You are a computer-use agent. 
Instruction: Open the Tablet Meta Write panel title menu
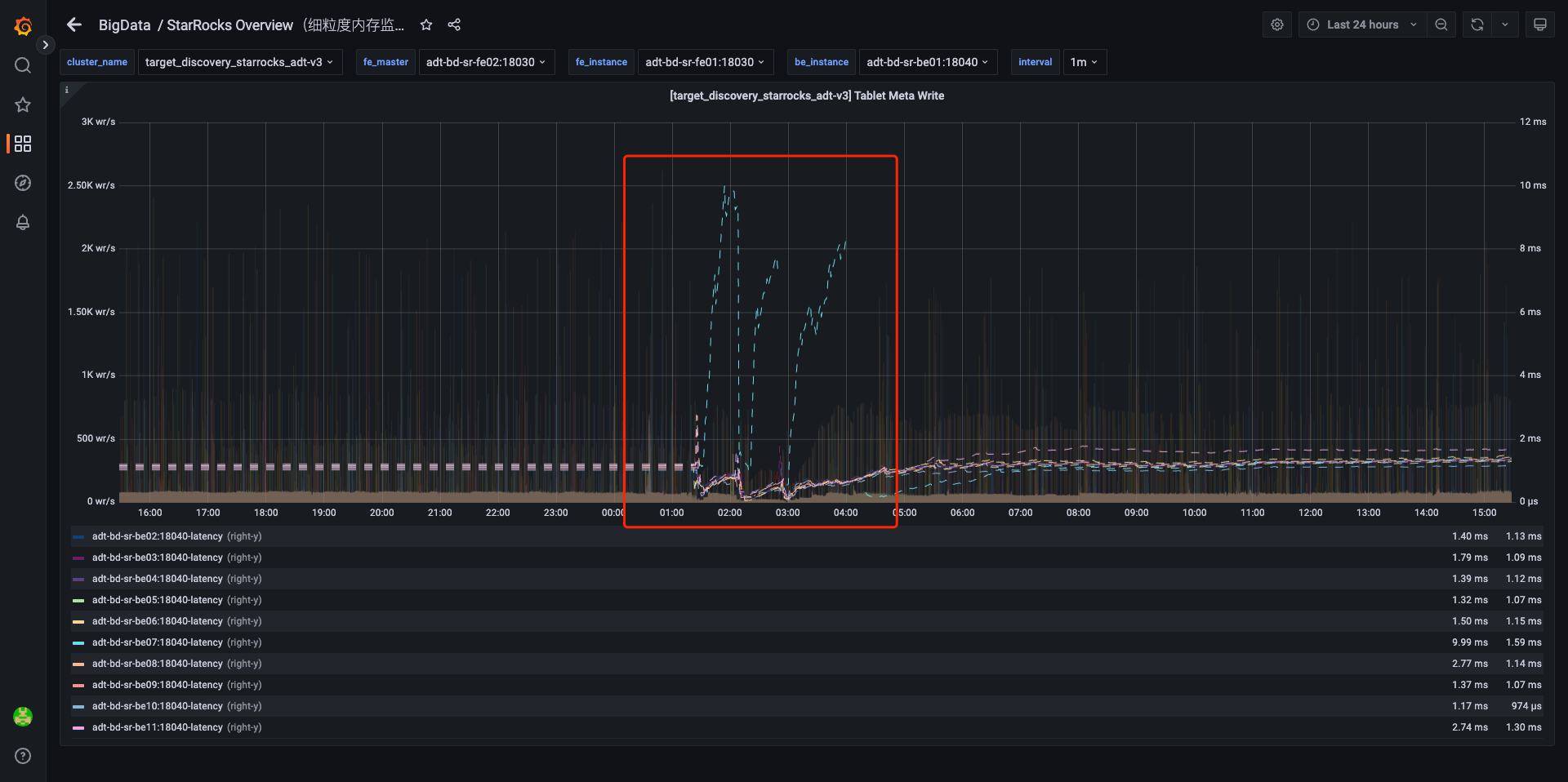807,96
